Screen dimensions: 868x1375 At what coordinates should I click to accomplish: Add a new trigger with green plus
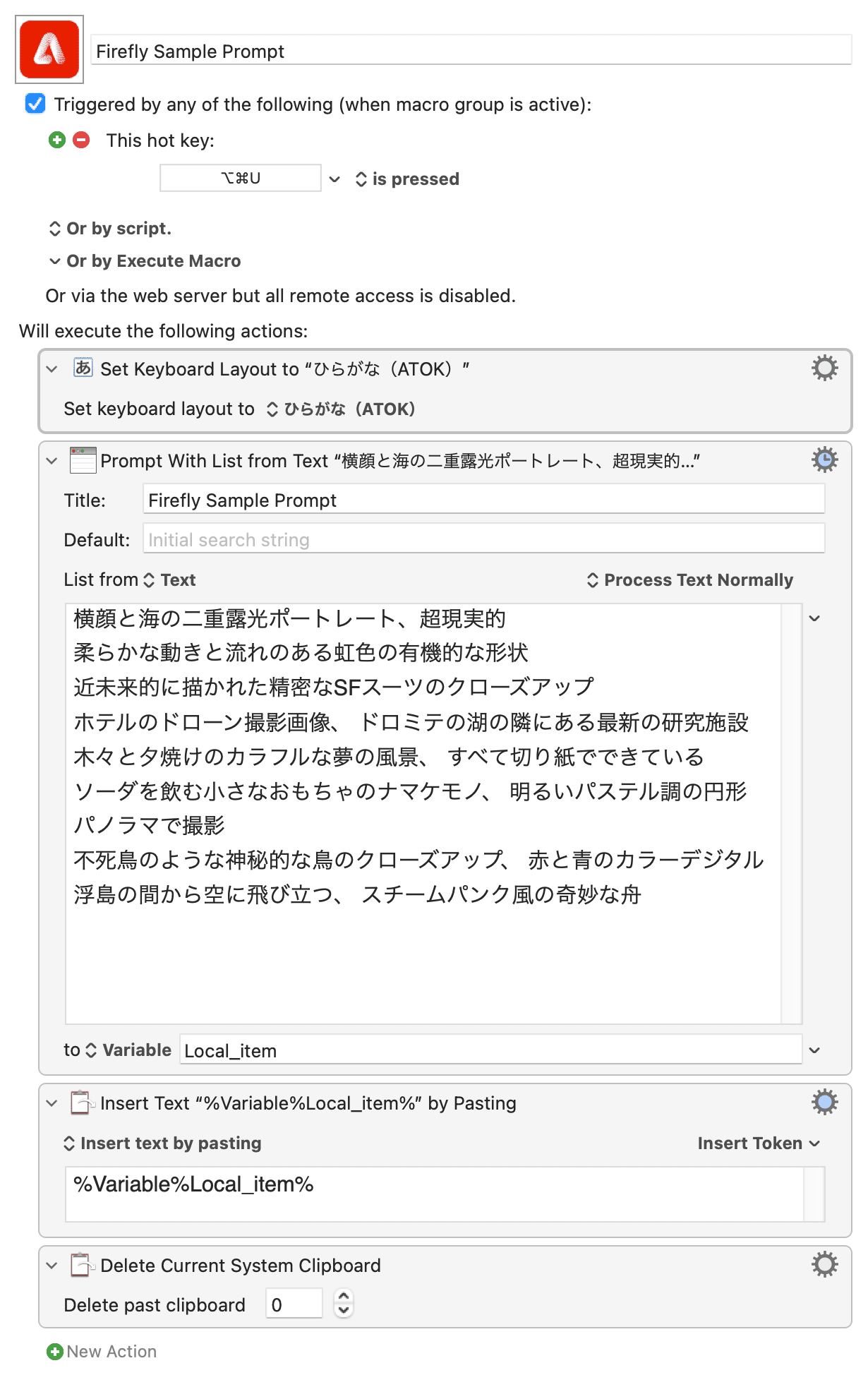click(x=57, y=140)
